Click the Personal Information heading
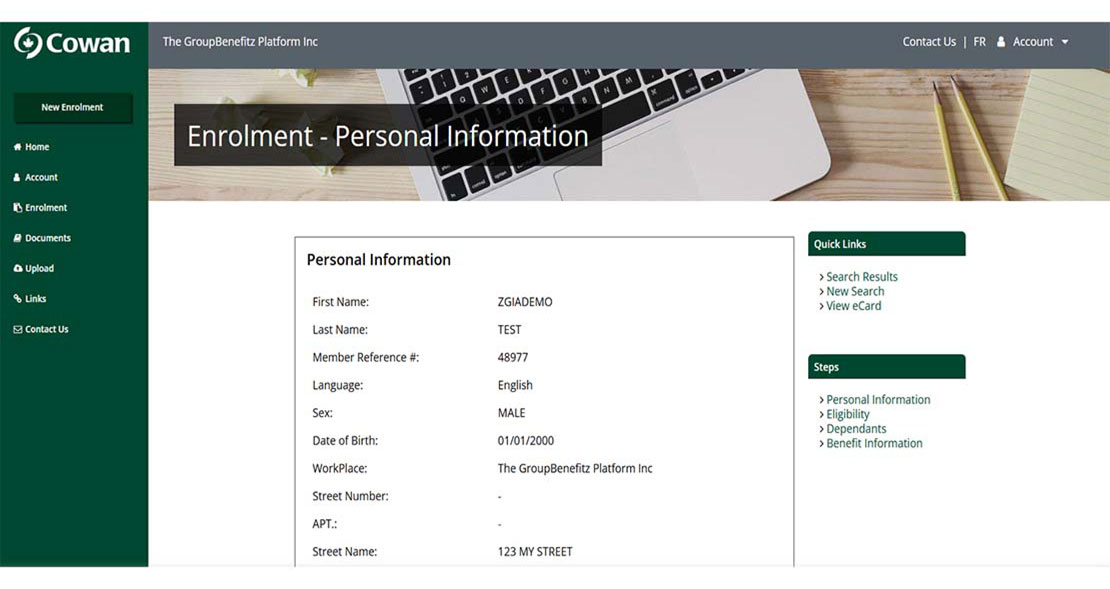 pos(379,259)
